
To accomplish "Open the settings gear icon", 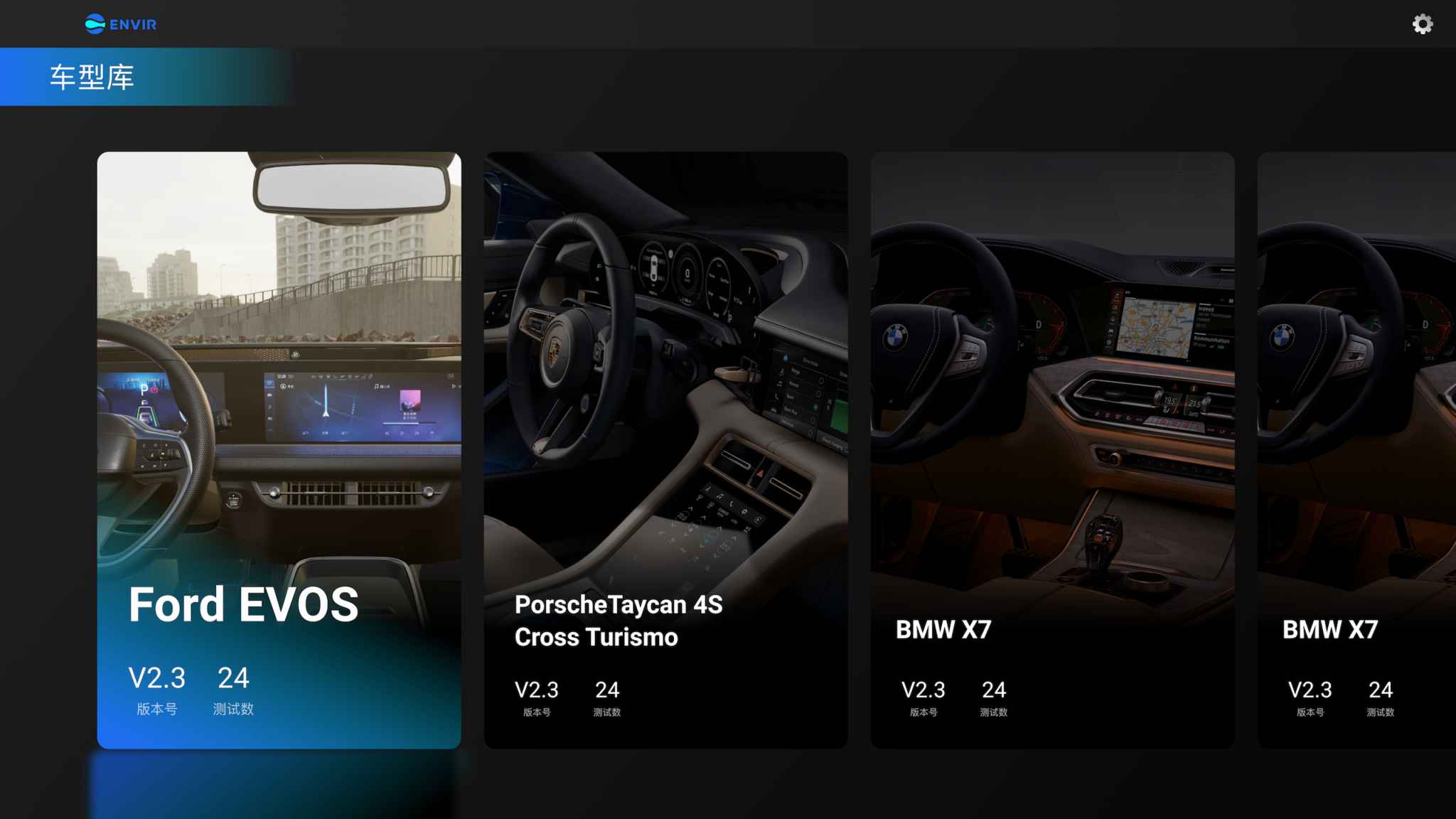I will point(1422,24).
